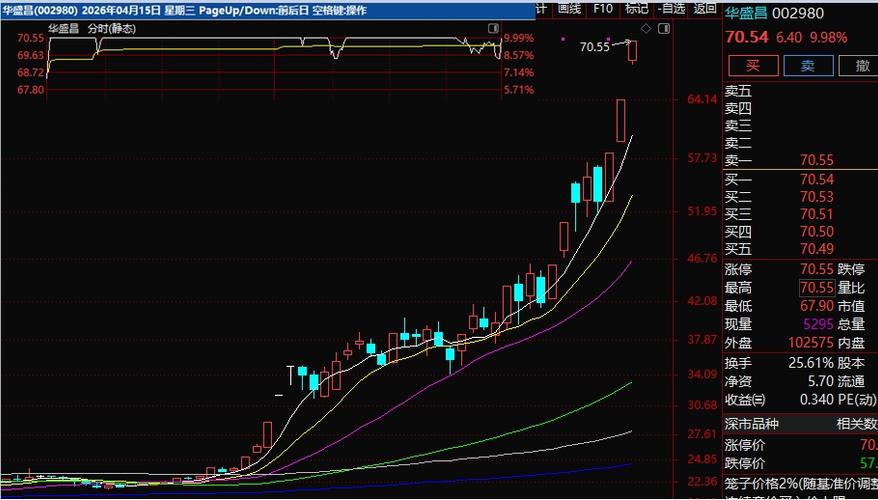Click the blue 卖 sell button
Viewport: 878px width, 500px height.
pyautogui.click(x=808, y=66)
